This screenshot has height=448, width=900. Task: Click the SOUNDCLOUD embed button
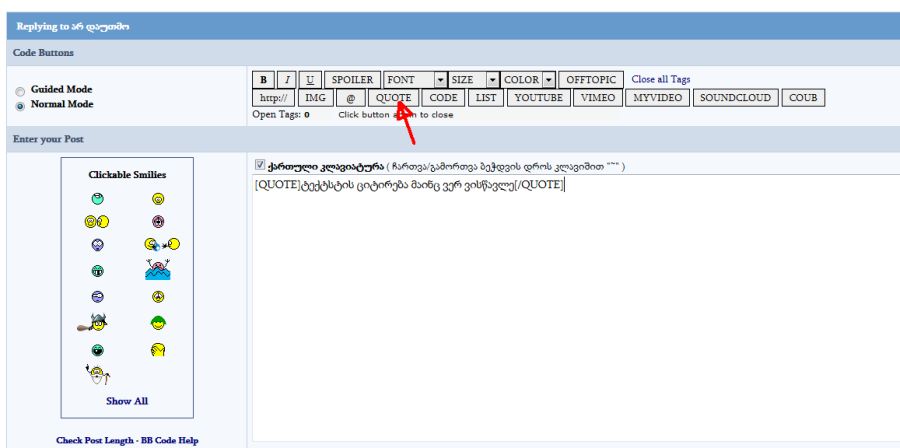(735, 98)
